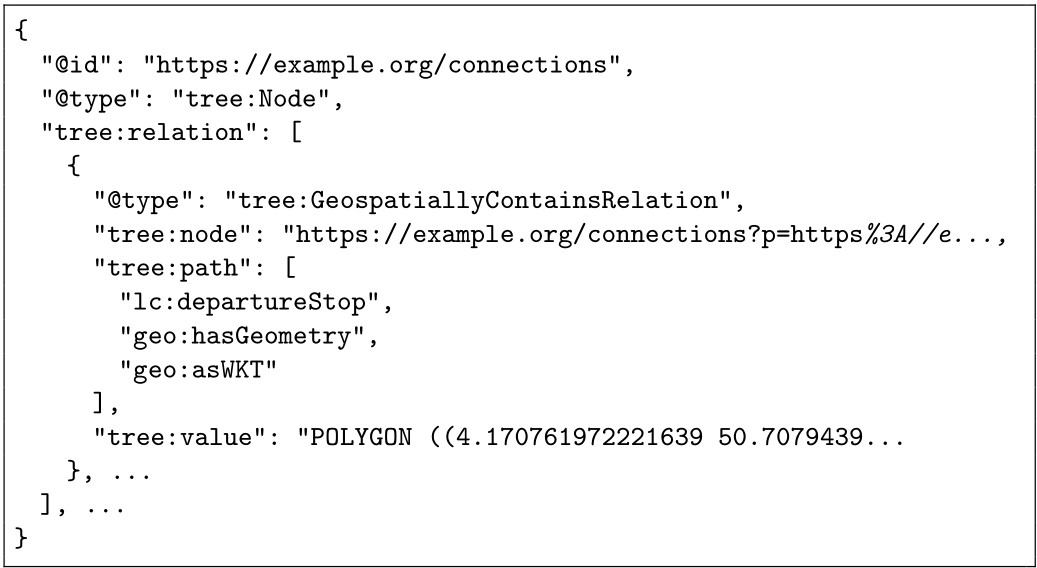This screenshot has height=568, width=1037.
Task: Click the "tree:path" key
Action: [x=170, y=268]
